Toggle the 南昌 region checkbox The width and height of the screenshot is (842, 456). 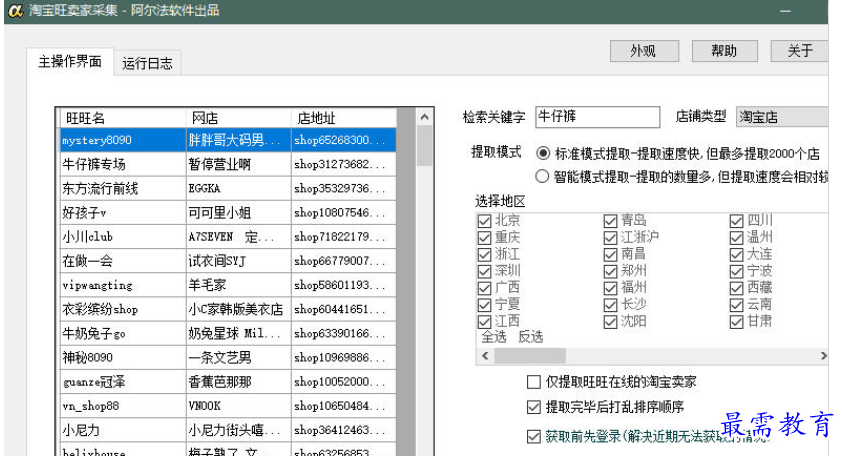tap(610, 255)
